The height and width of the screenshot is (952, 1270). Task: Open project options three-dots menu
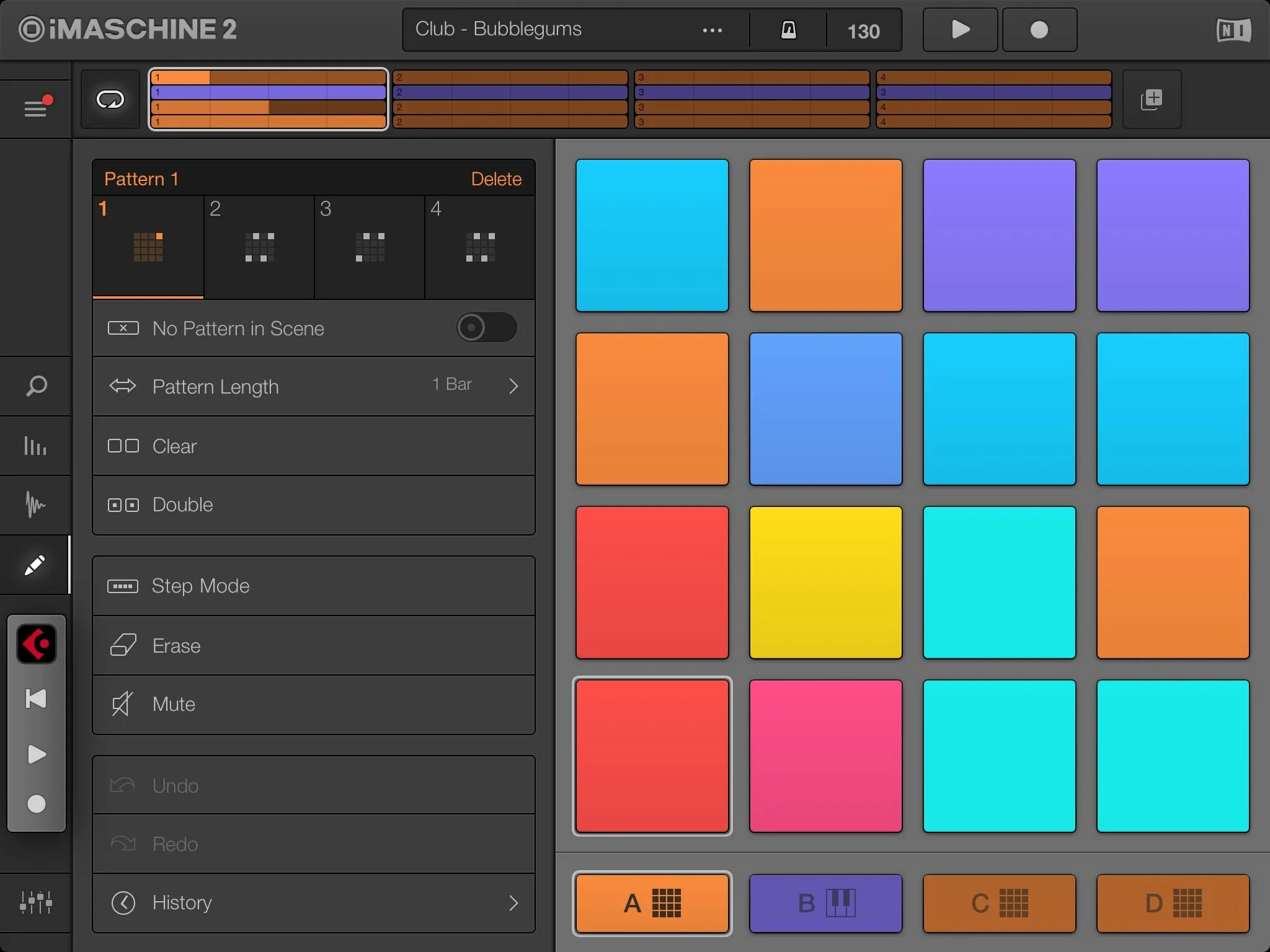click(712, 30)
